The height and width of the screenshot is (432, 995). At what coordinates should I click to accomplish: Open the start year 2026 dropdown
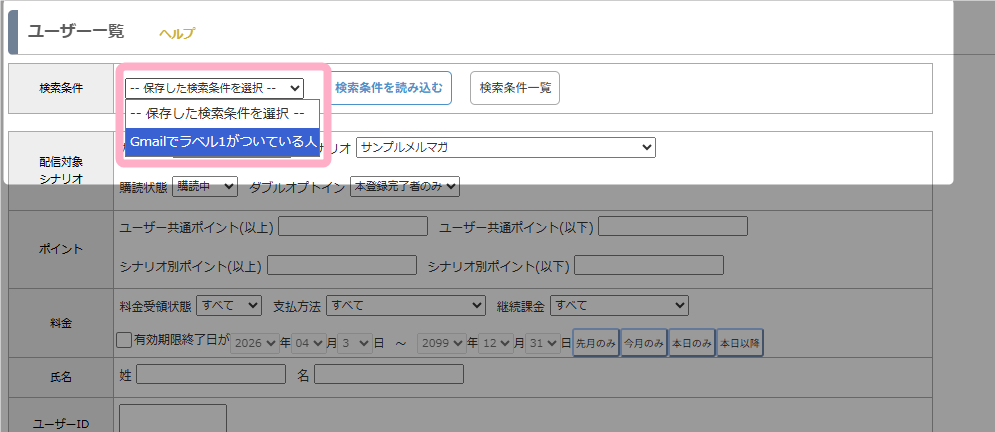tap(254, 342)
